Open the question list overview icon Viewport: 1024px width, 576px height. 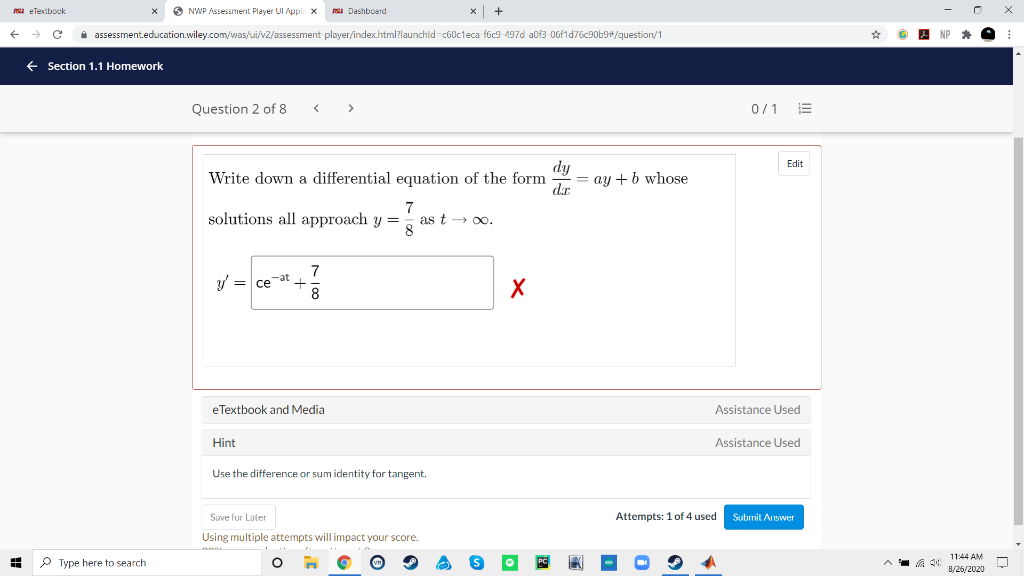805,108
